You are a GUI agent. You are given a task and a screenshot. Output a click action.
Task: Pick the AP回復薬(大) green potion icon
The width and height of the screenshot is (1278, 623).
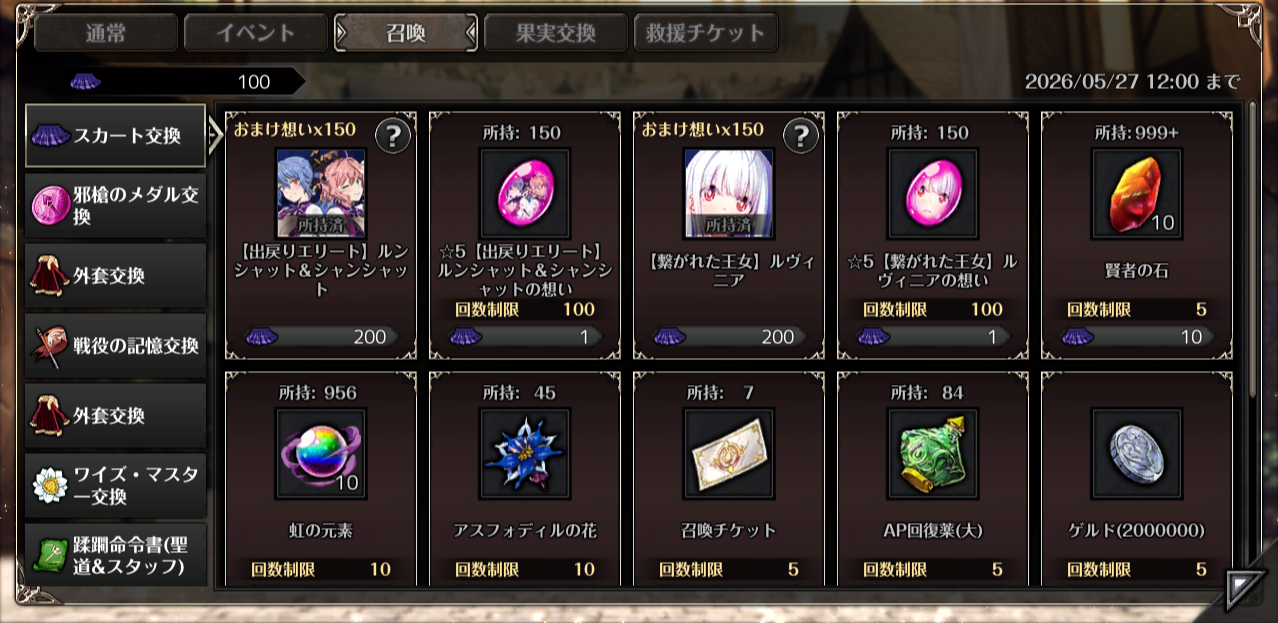click(x=933, y=454)
